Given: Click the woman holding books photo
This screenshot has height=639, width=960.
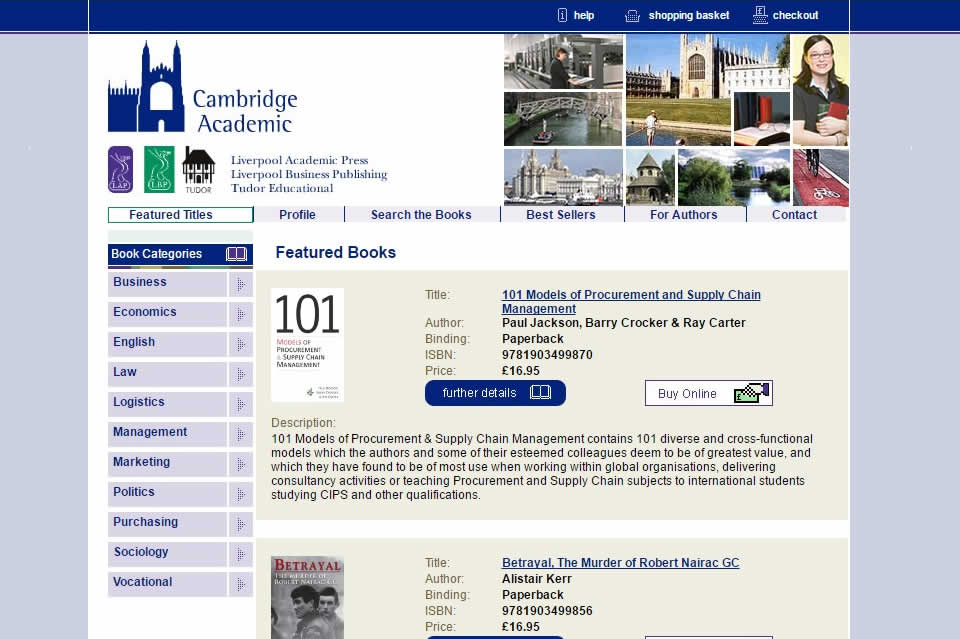Looking at the screenshot, I should point(821,90).
